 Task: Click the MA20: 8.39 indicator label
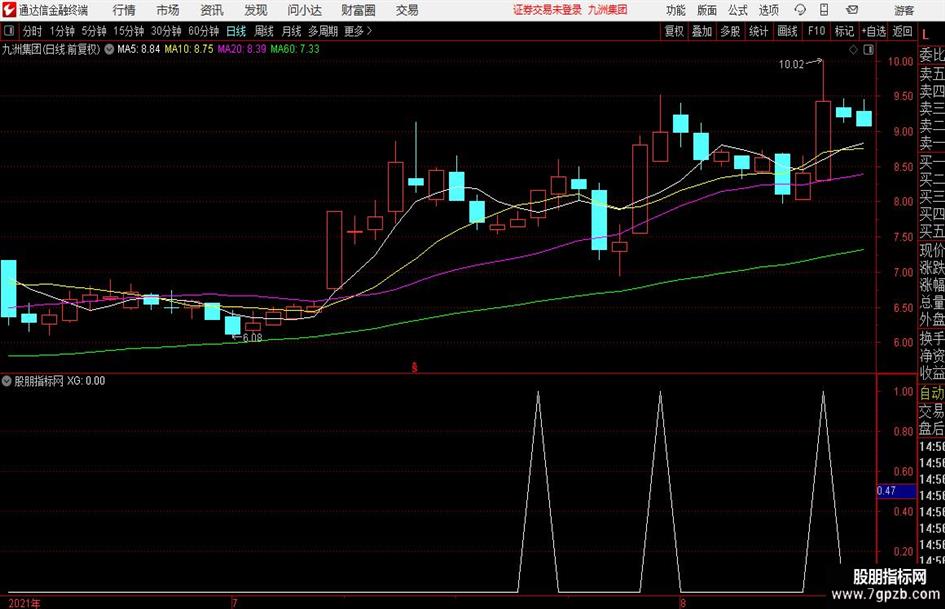pyautogui.click(x=242, y=49)
